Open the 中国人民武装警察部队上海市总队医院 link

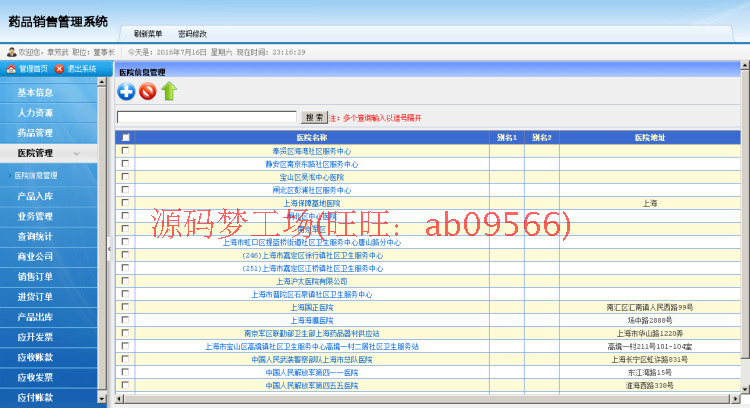(x=312, y=359)
